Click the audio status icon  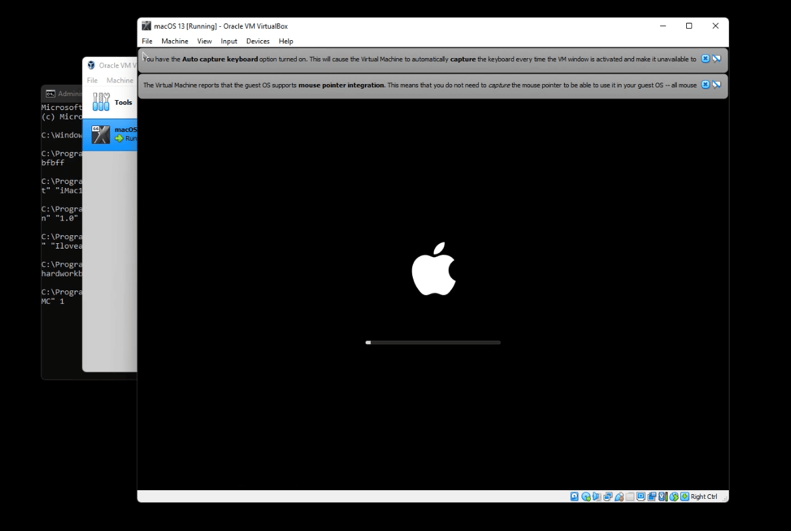click(597, 496)
